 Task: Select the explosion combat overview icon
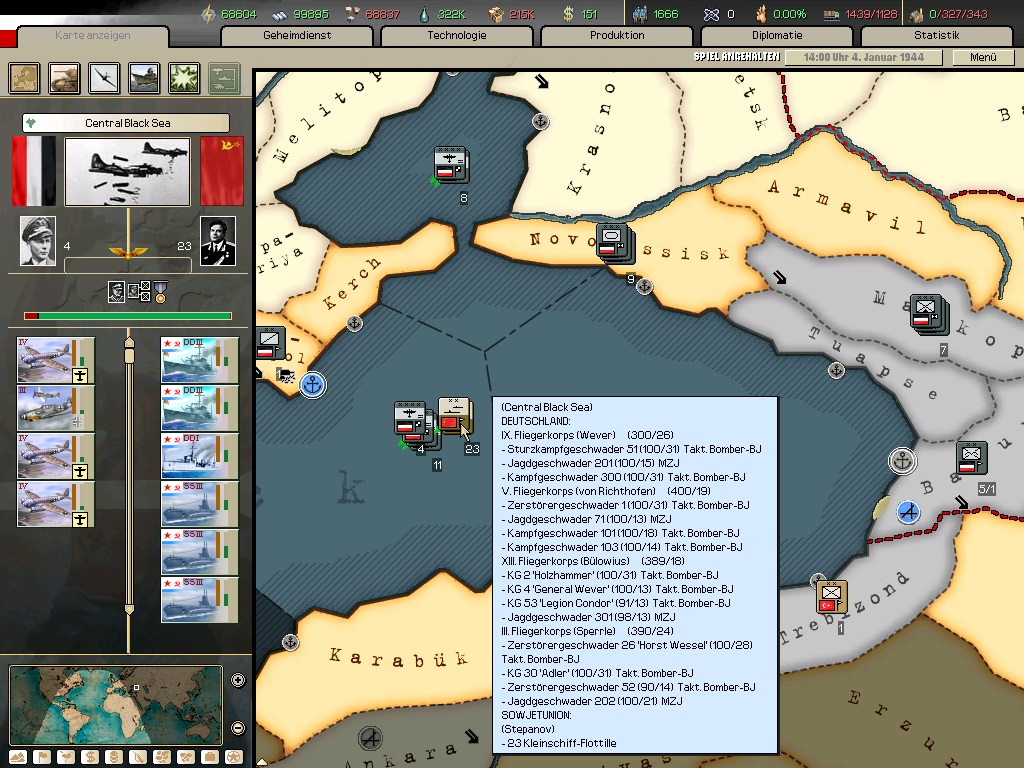click(184, 78)
